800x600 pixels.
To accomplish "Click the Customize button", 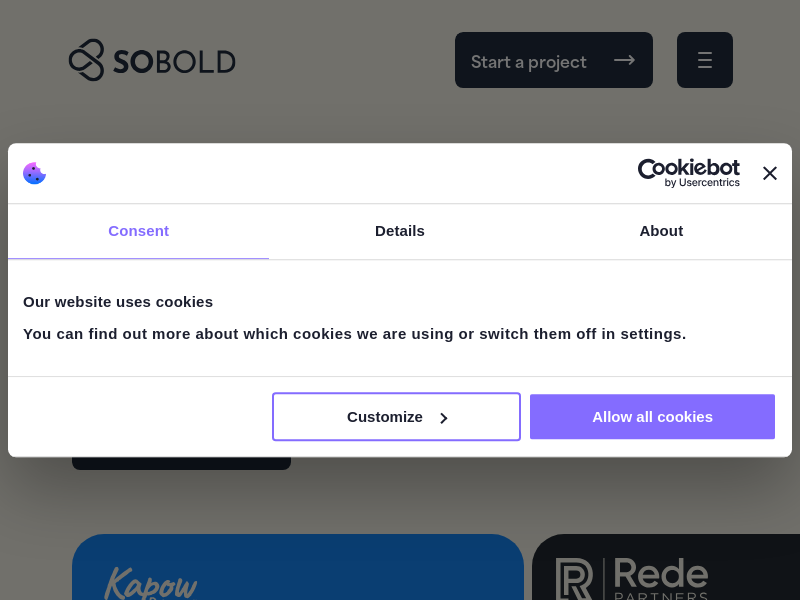I will [385, 417].
